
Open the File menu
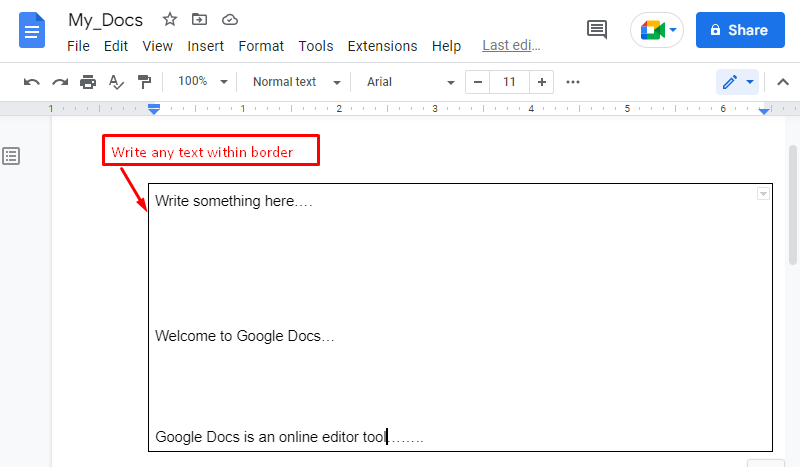[x=78, y=46]
